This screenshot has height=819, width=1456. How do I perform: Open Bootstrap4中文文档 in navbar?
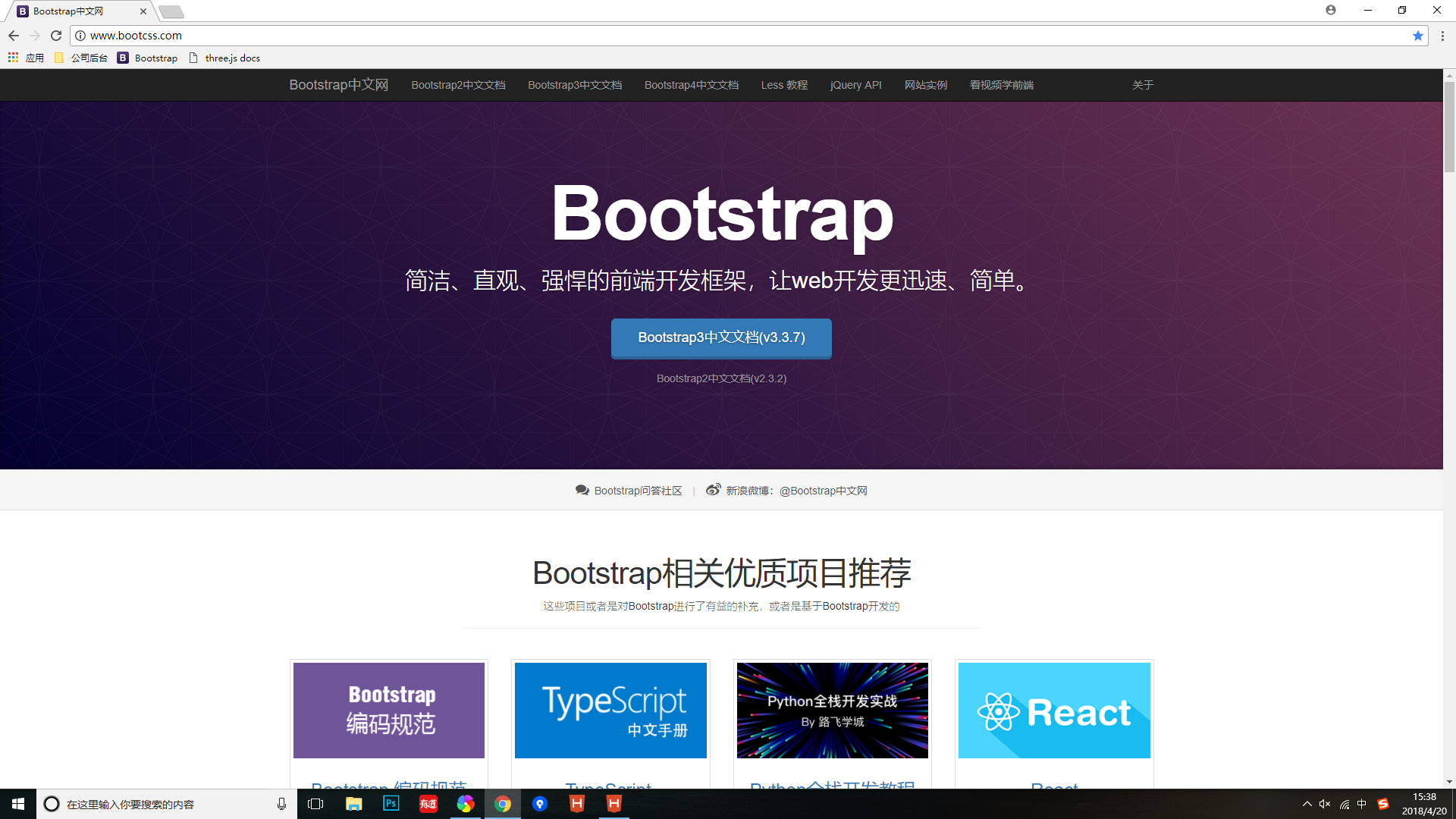click(692, 85)
